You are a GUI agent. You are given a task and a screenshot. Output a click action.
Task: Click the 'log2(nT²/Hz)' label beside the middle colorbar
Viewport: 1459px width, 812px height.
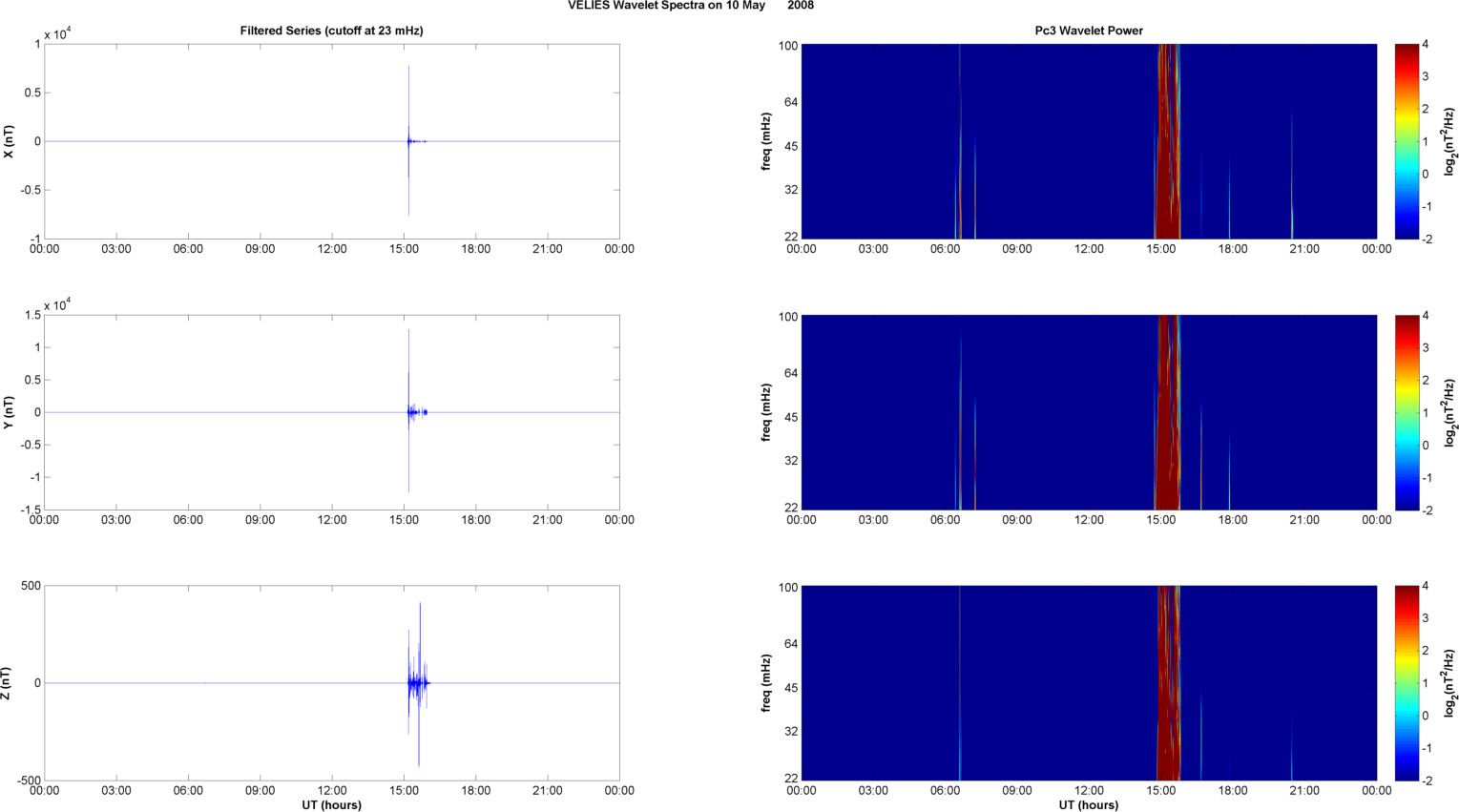pyautogui.click(x=1449, y=412)
